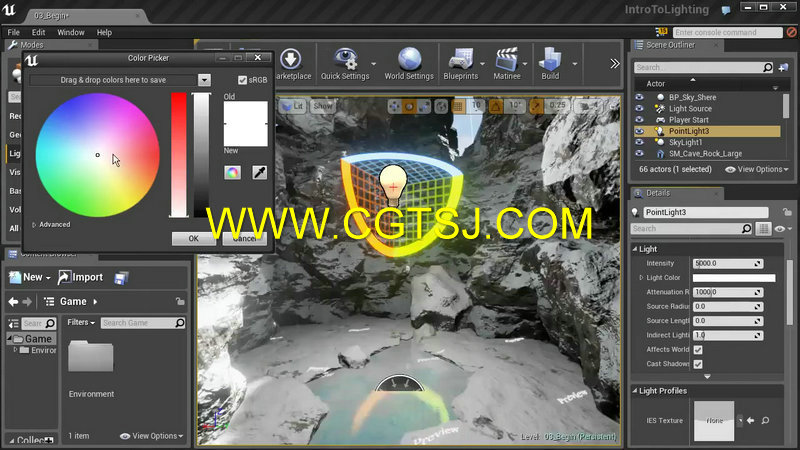Toggle Content Browser lock icon
The height and width of the screenshot is (450, 800).
click(x=180, y=301)
